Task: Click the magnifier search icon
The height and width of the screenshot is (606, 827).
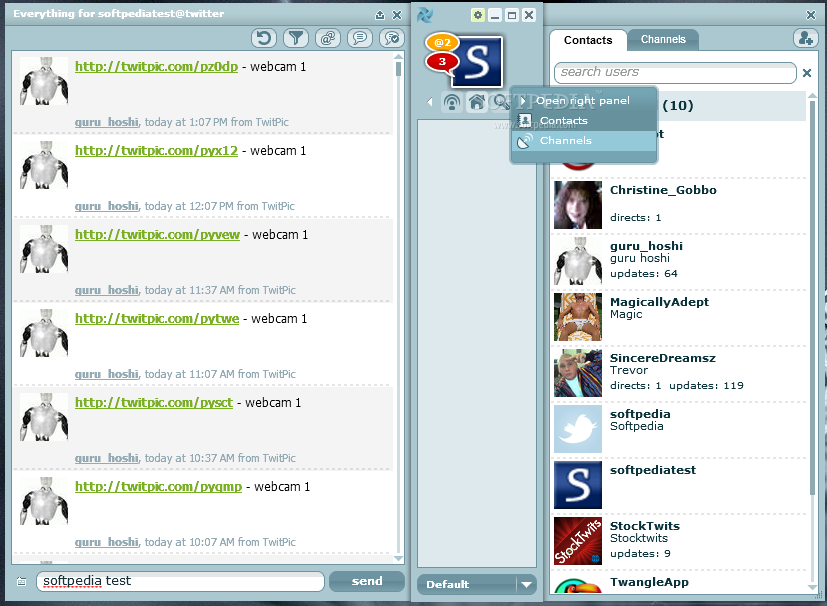Action: pyautogui.click(x=501, y=102)
